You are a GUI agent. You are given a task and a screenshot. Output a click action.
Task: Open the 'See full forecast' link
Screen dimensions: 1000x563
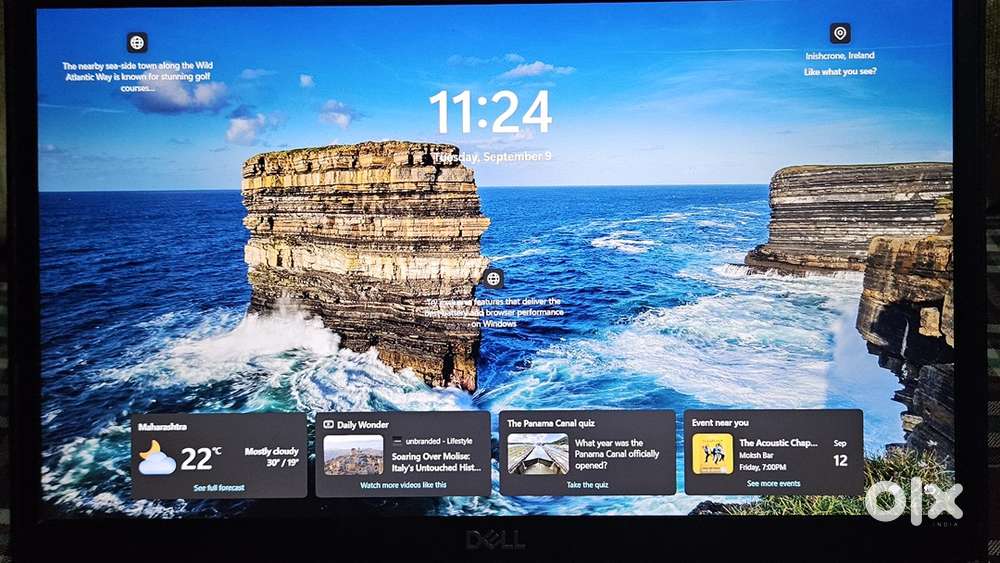(219, 488)
